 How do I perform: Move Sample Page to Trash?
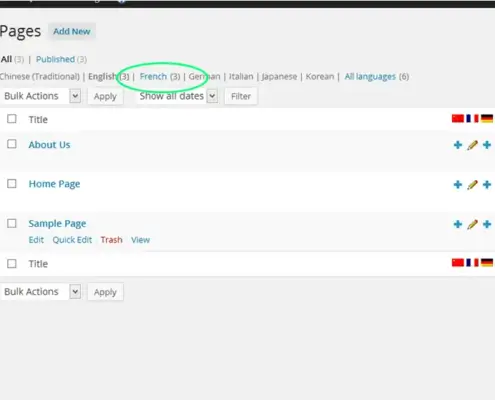(x=111, y=240)
